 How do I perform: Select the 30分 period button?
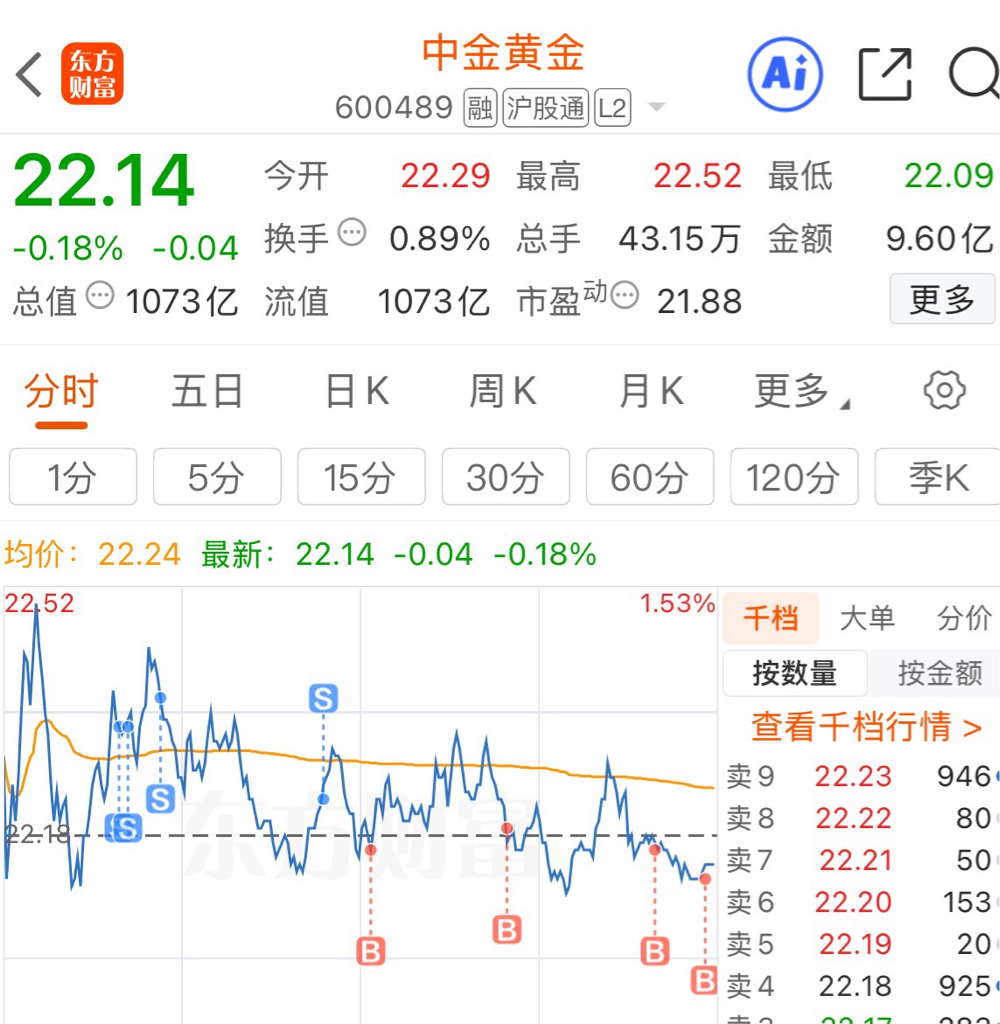(x=506, y=477)
